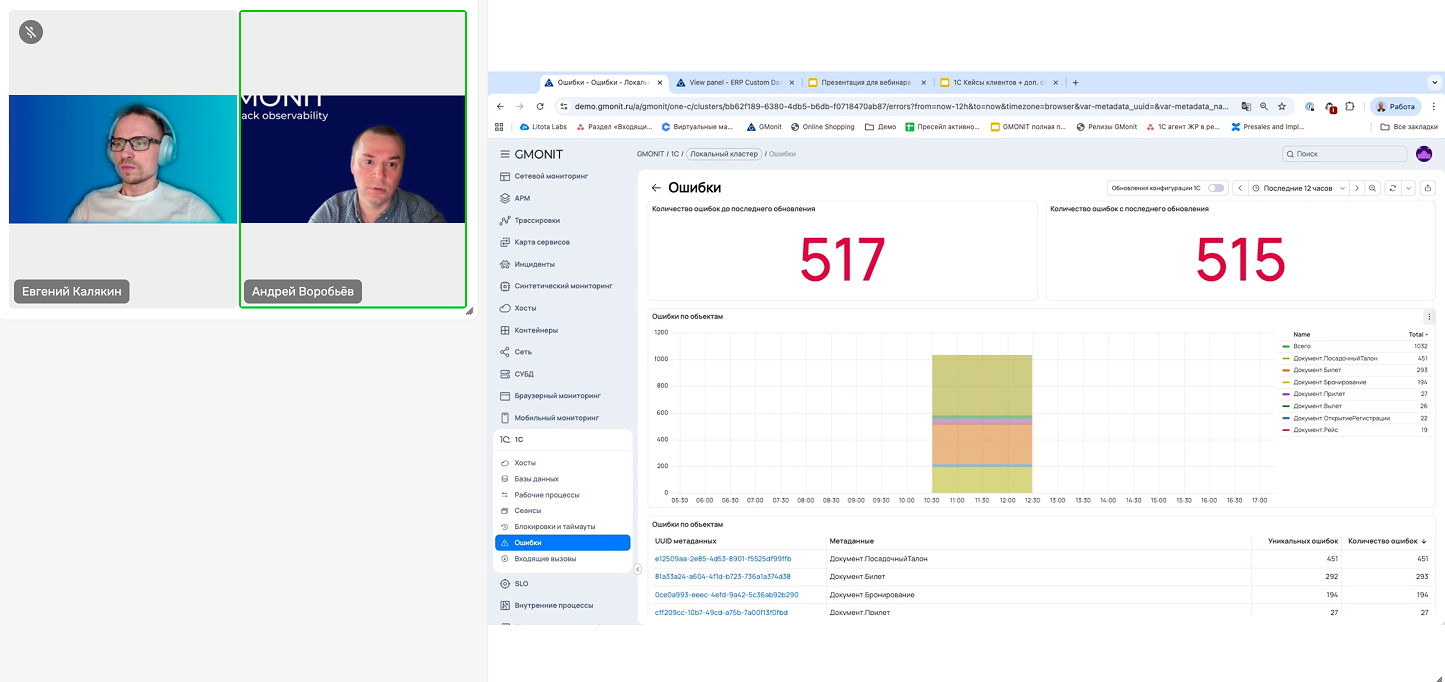1445x682 pixels.
Task: Open the purple user avatar menu
Action: [1424, 154]
